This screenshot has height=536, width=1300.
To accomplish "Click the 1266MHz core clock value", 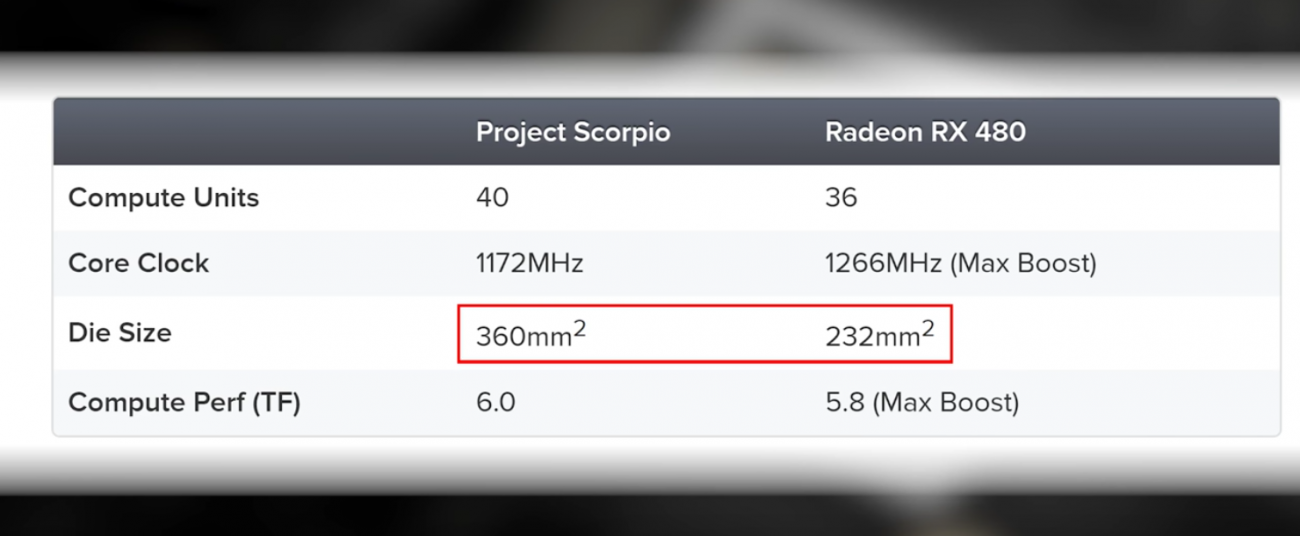I will (884, 264).
